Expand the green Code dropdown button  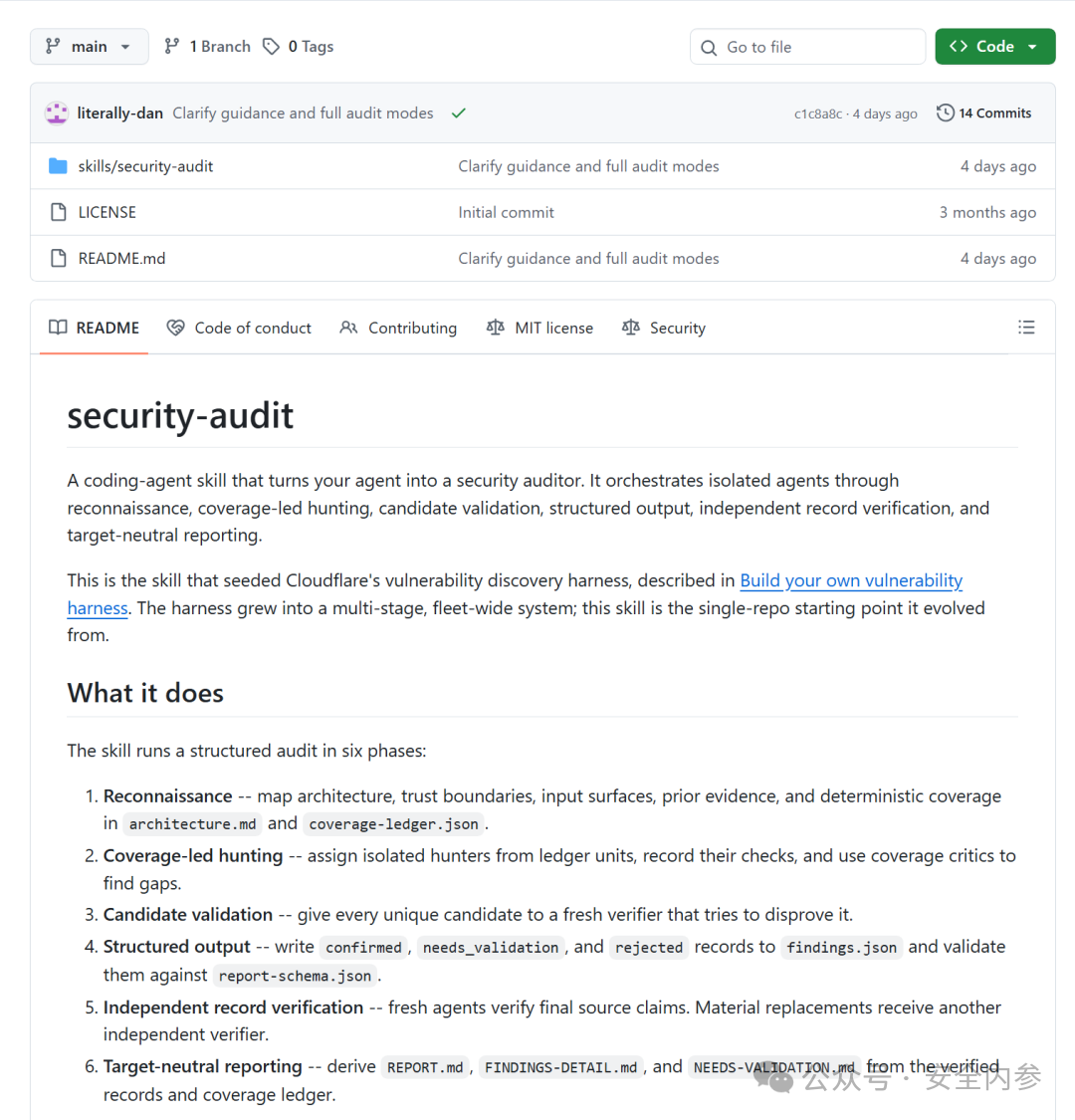(x=994, y=47)
